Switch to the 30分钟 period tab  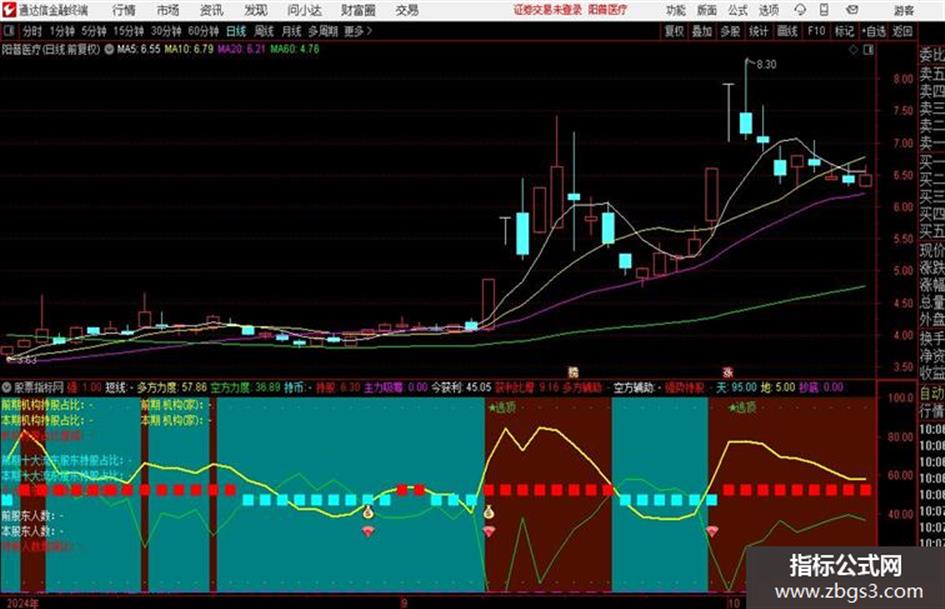166,31
